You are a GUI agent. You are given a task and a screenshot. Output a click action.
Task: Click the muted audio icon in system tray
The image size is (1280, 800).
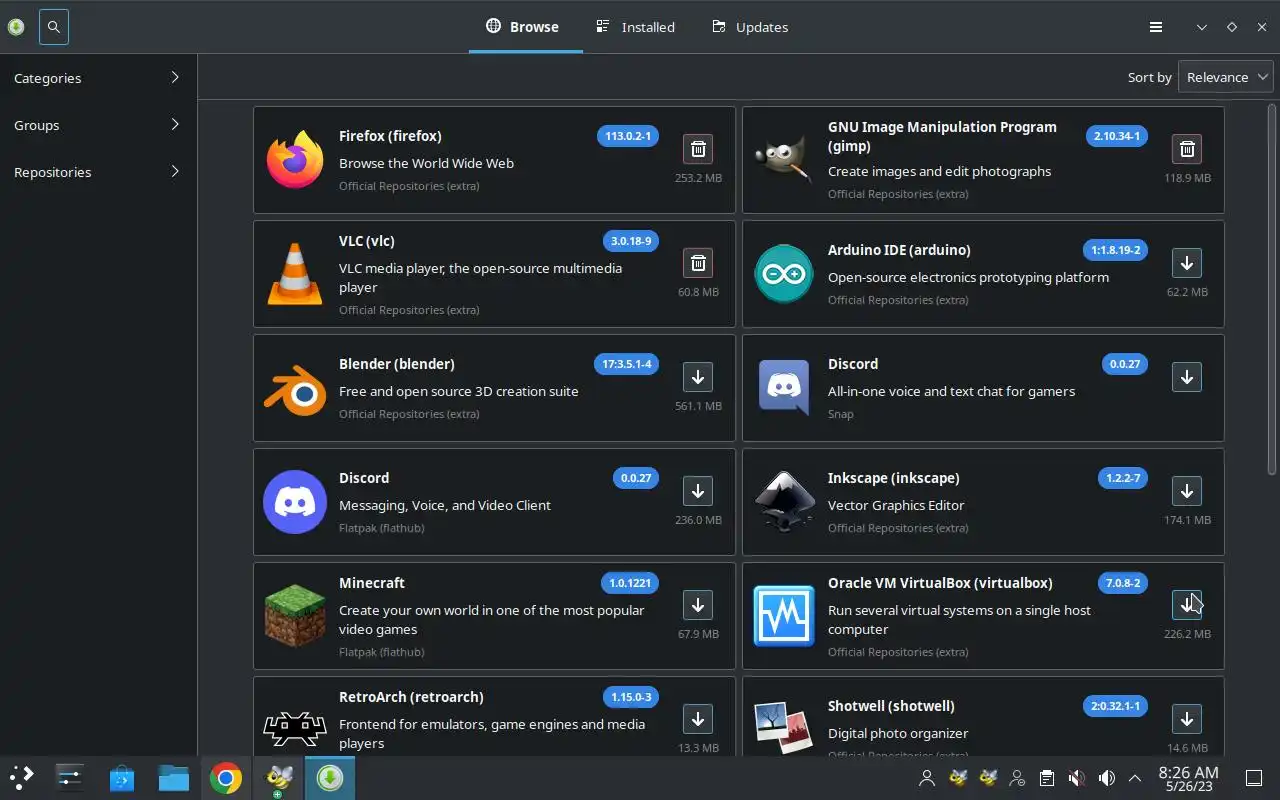(x=1076, y=777)
